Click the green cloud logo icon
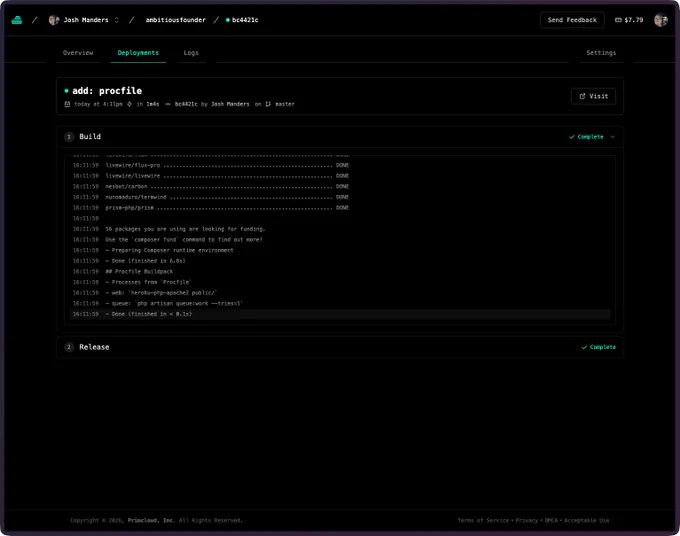Screen dimensions: 680x536 pos(17,20)
